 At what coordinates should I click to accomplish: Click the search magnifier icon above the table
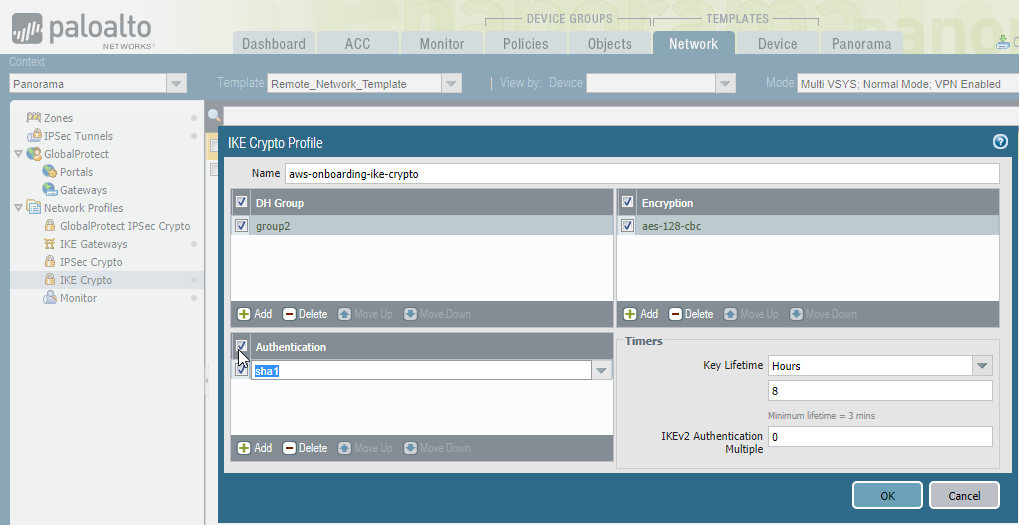[214, 116]
